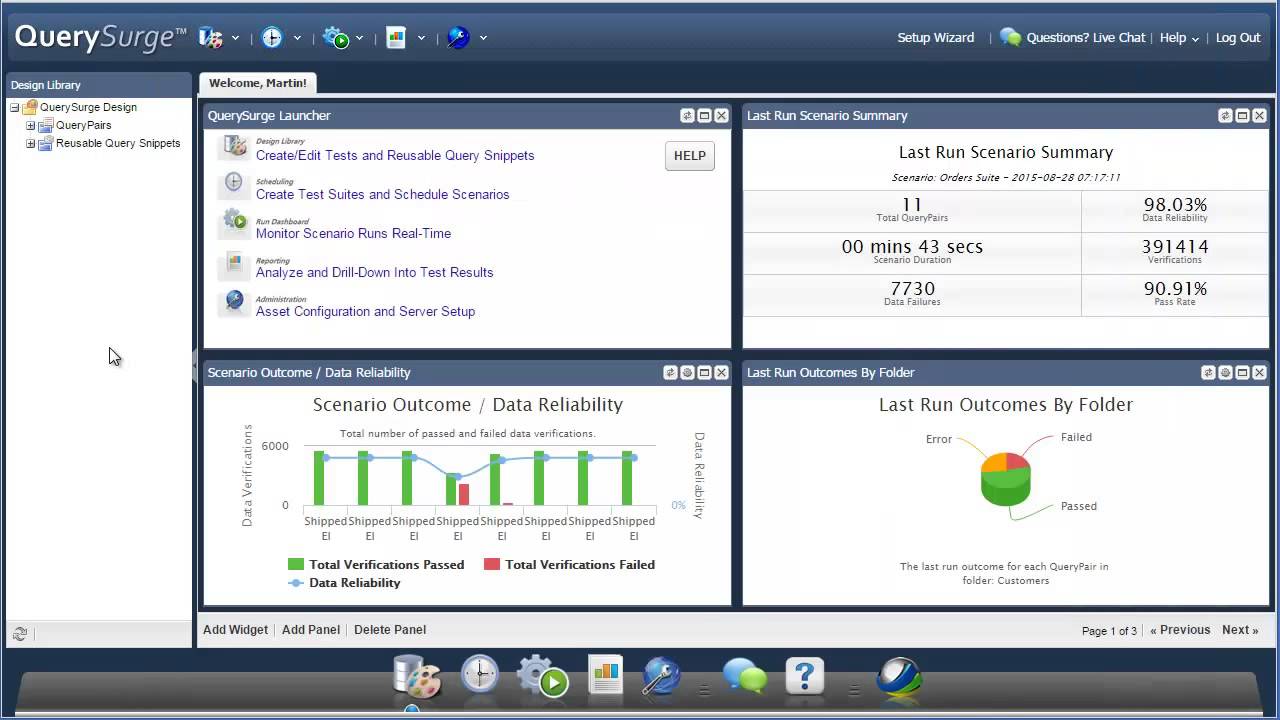
Task: Select Reusable Query Snippets folder in tree
Action: tap(118, 143)
